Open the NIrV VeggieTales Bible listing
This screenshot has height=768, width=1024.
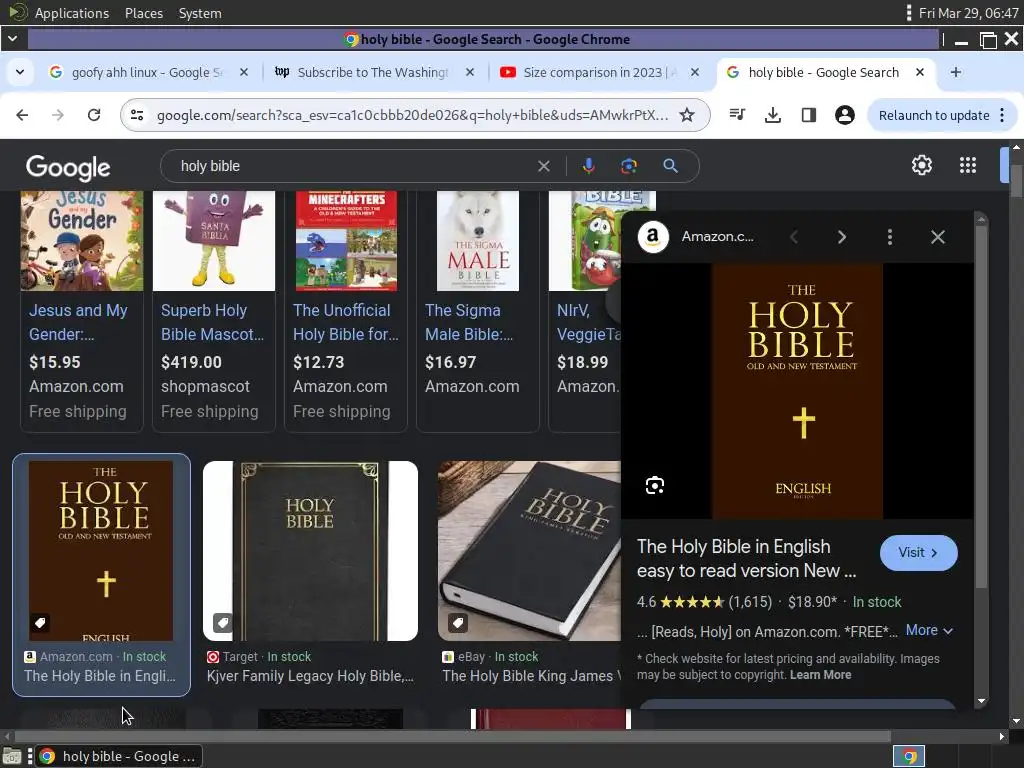tap(589, 322)
